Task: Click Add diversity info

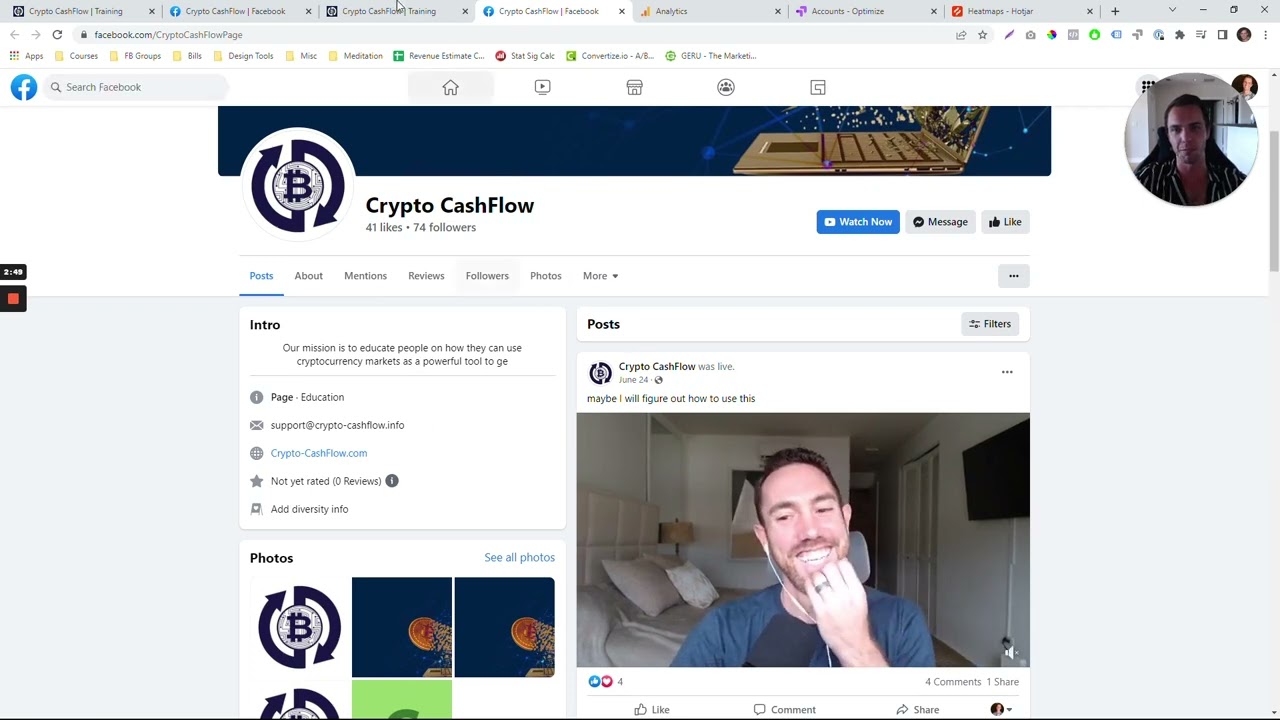Action: (309, 509)
